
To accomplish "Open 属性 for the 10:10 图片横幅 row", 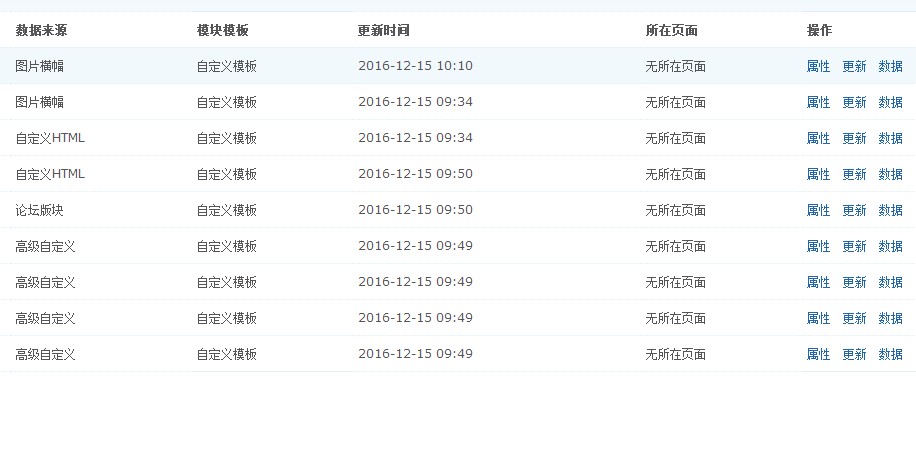I will click(x=818, y=66).
